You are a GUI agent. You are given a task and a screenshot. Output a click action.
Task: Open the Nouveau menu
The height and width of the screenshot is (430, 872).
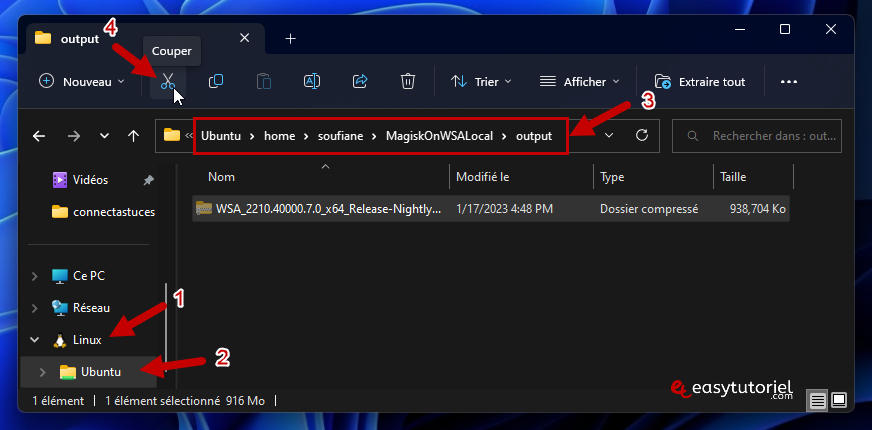click(82, 82)
